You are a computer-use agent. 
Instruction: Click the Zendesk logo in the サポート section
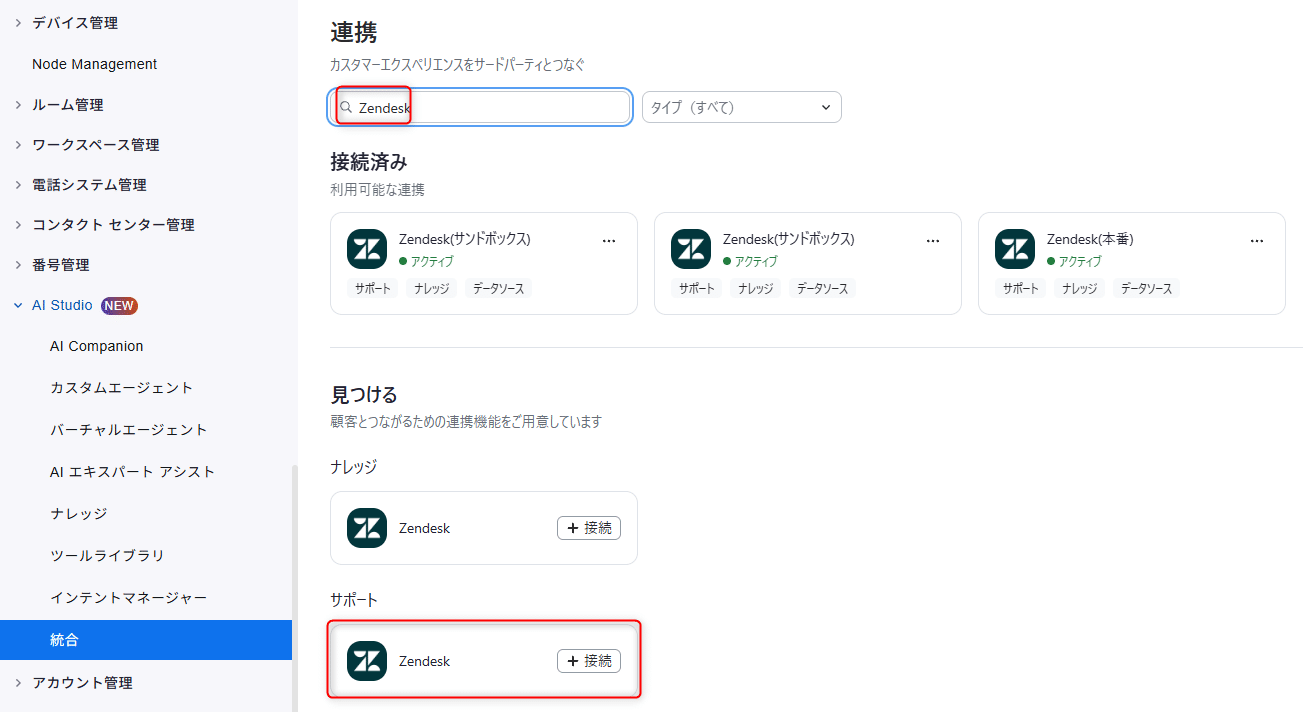(x=366, y=661)
